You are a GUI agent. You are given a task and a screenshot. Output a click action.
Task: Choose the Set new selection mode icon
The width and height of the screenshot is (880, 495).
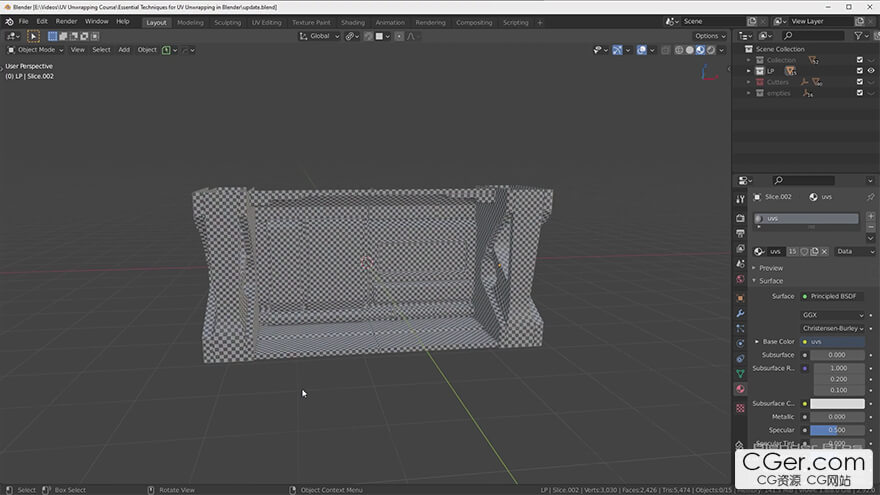point(52,36)
